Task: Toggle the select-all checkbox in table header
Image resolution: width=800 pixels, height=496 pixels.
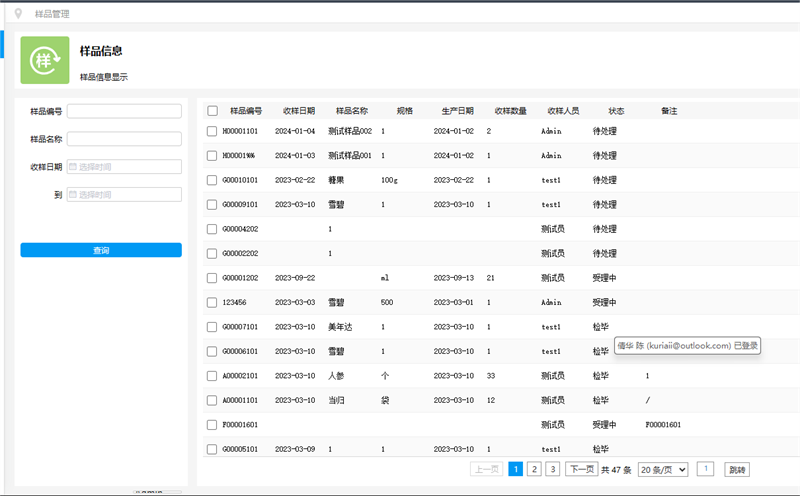Action: coord(212,111)
